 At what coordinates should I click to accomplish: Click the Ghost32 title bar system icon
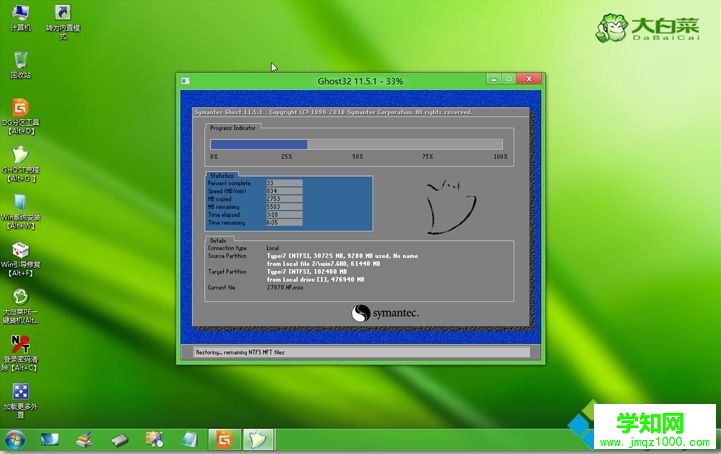point(185,81)
